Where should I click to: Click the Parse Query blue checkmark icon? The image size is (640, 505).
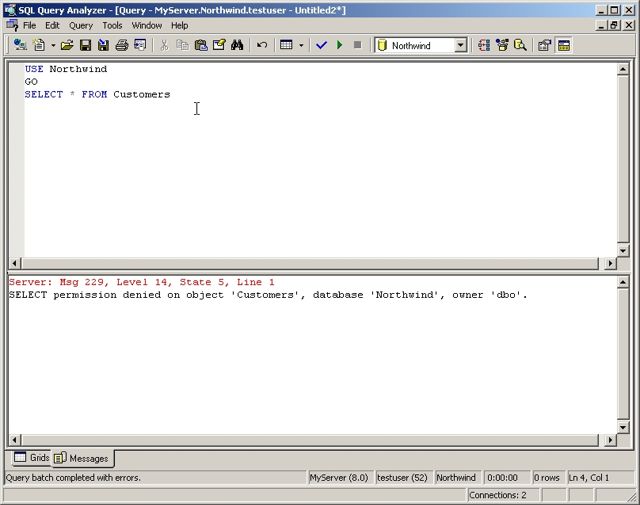coord(321,45)
